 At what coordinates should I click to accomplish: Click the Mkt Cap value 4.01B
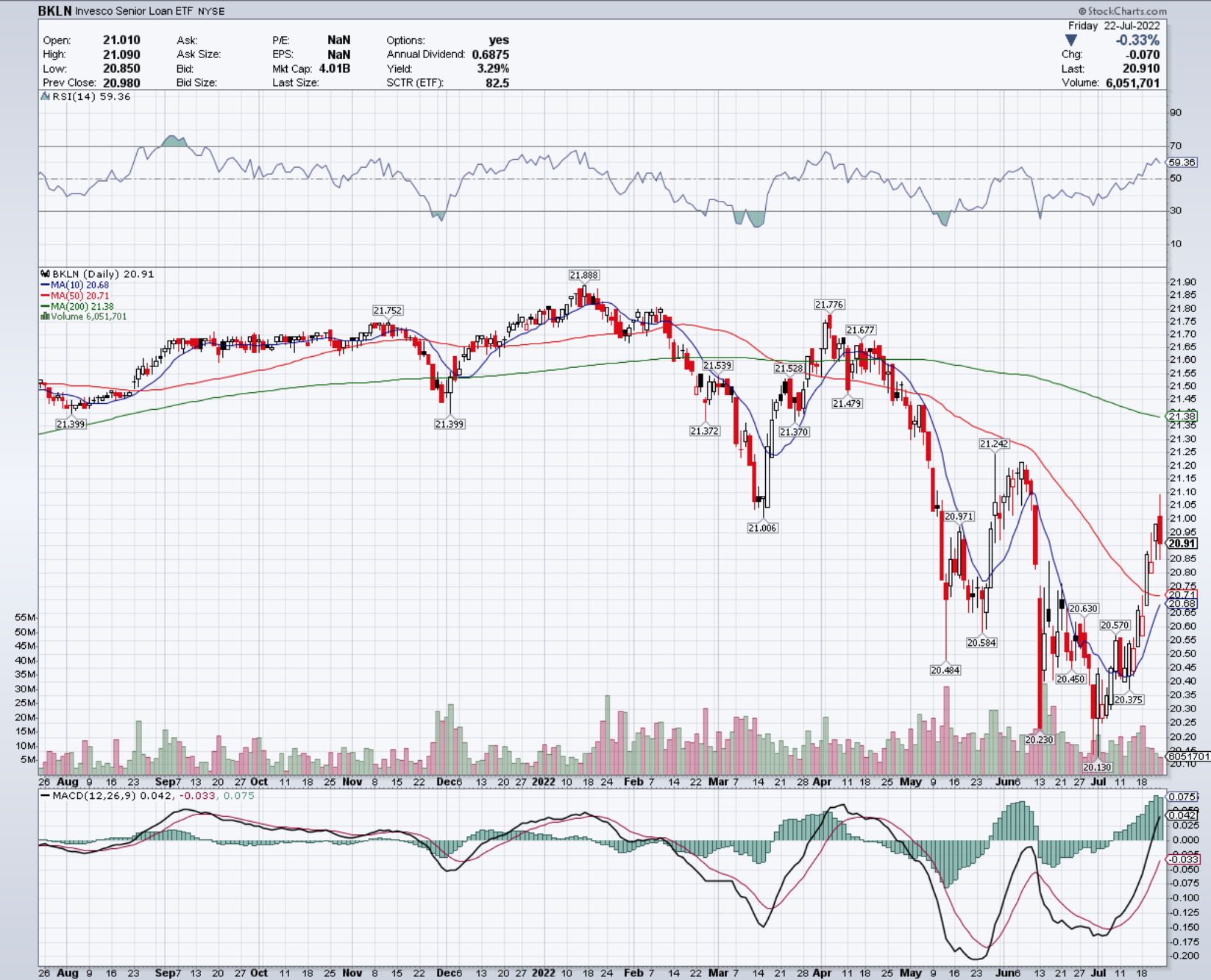tap(335, 68)
